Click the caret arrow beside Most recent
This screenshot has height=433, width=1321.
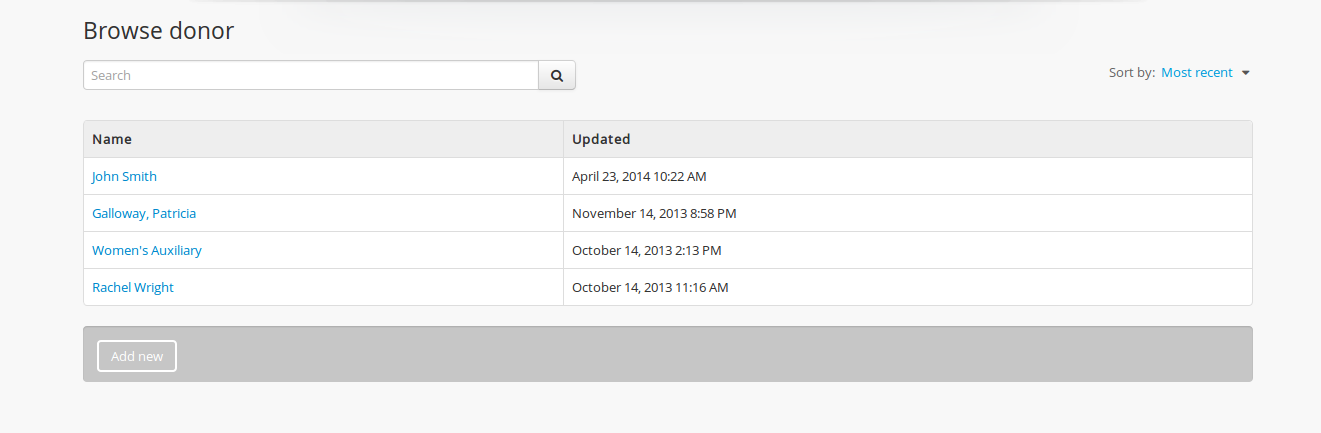tap(1246, 73)
